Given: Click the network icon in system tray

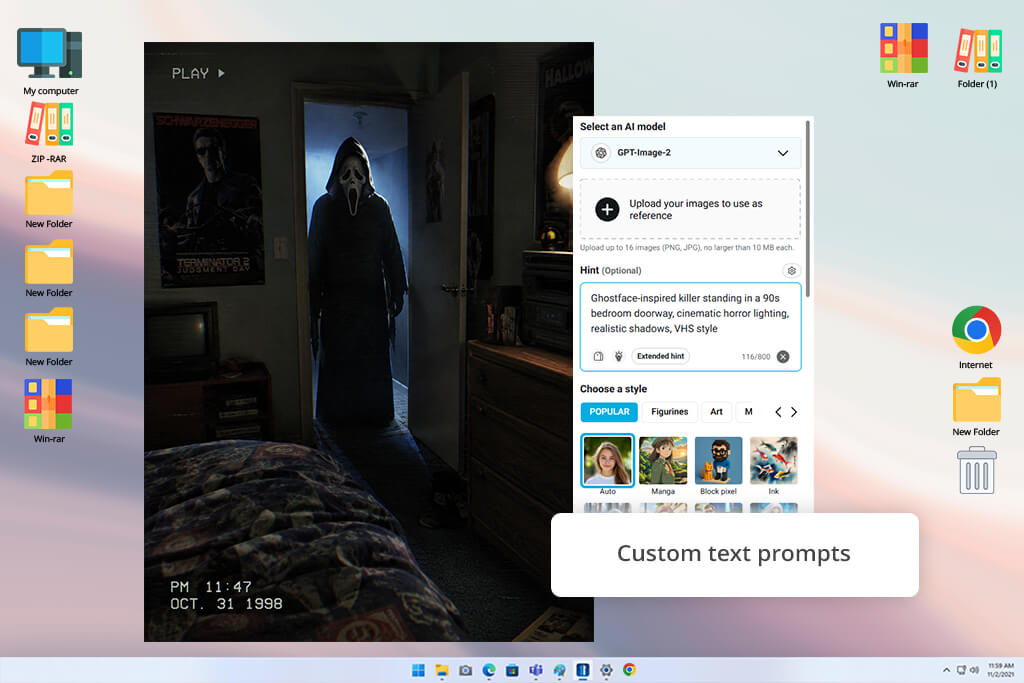Looking at the screenshot, I should point(961,670).
